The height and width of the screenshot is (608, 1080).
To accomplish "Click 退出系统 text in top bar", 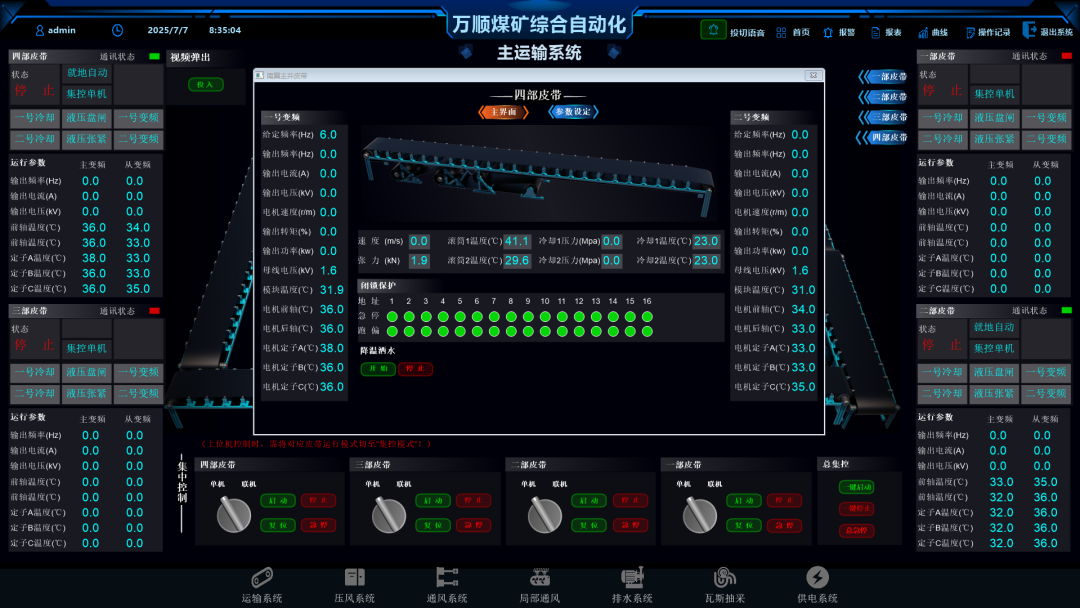I will [x=1056, y=32].
